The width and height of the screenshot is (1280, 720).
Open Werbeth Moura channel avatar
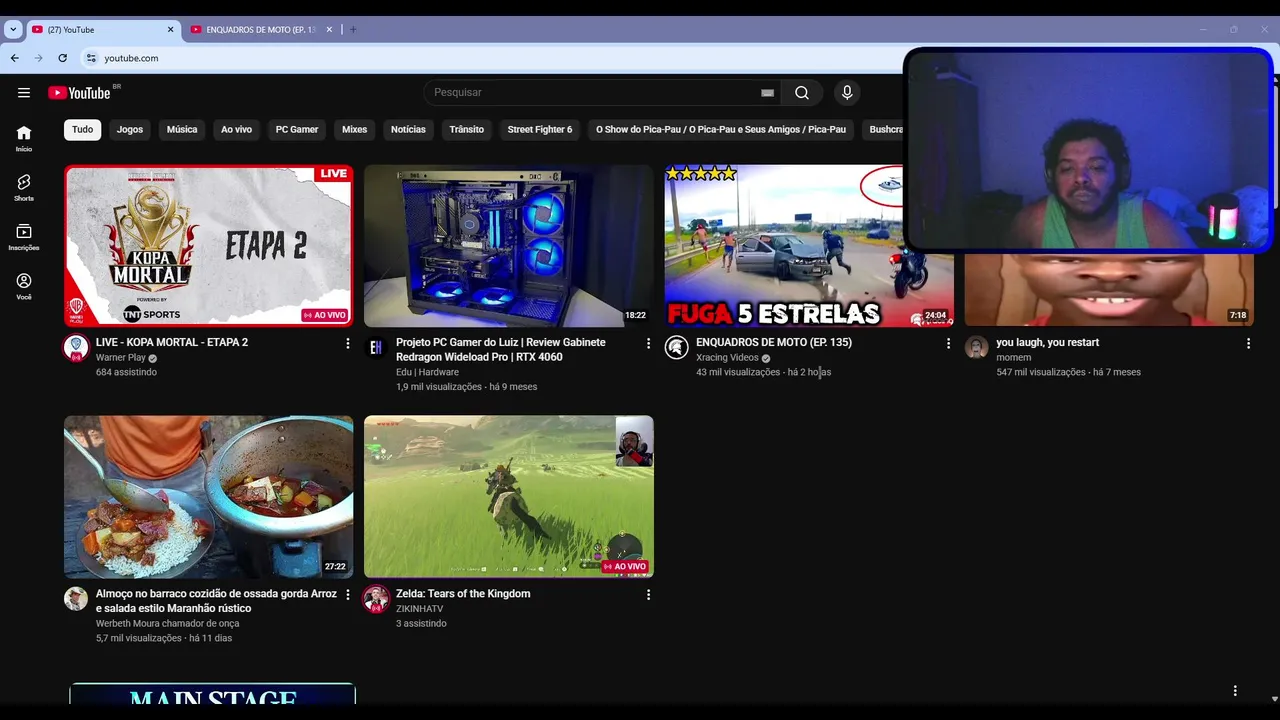(76, 598)
